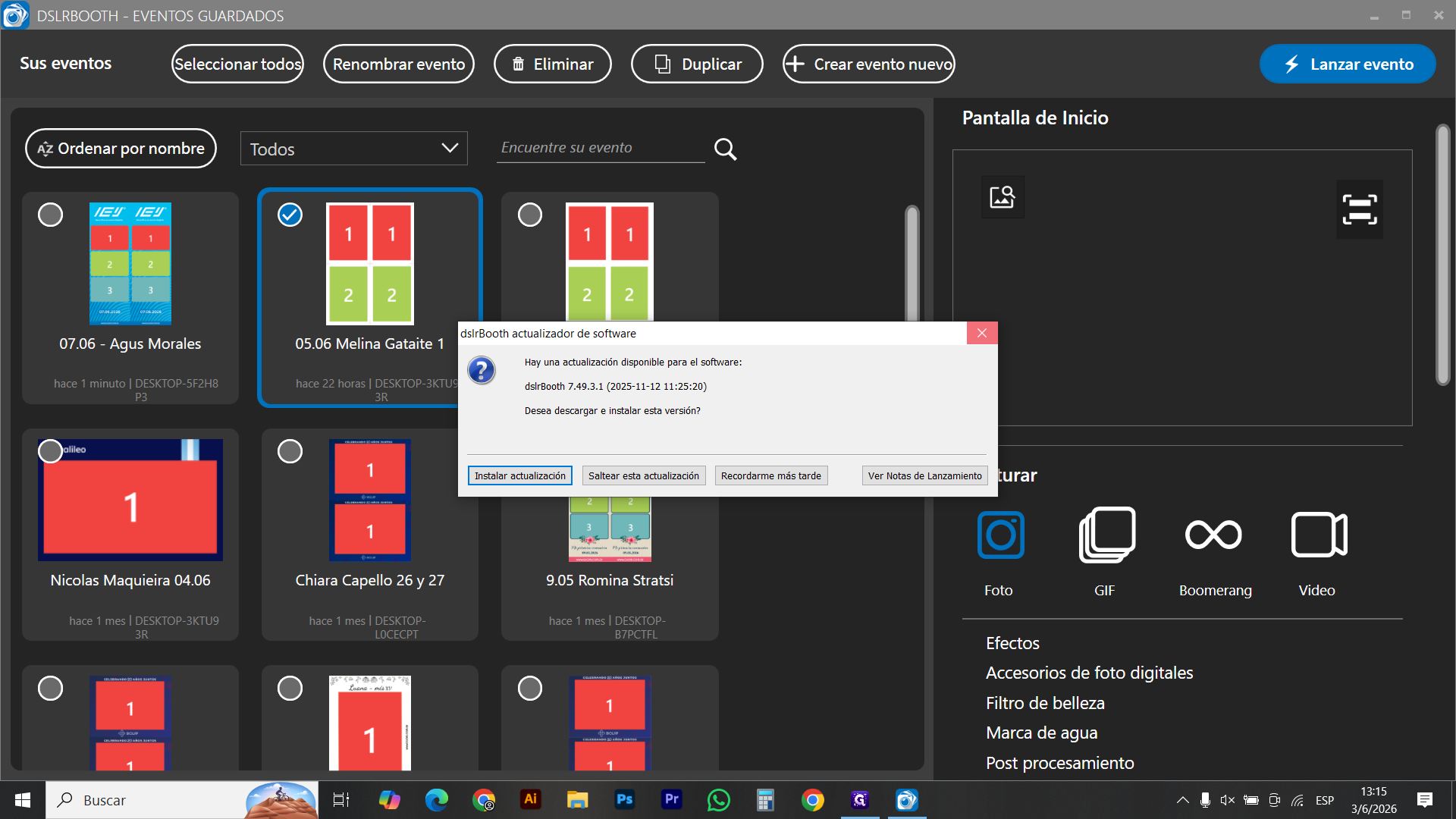Click the Lanzar evento button
This screenshot has width=1456, height=819.
point(1348,64)
